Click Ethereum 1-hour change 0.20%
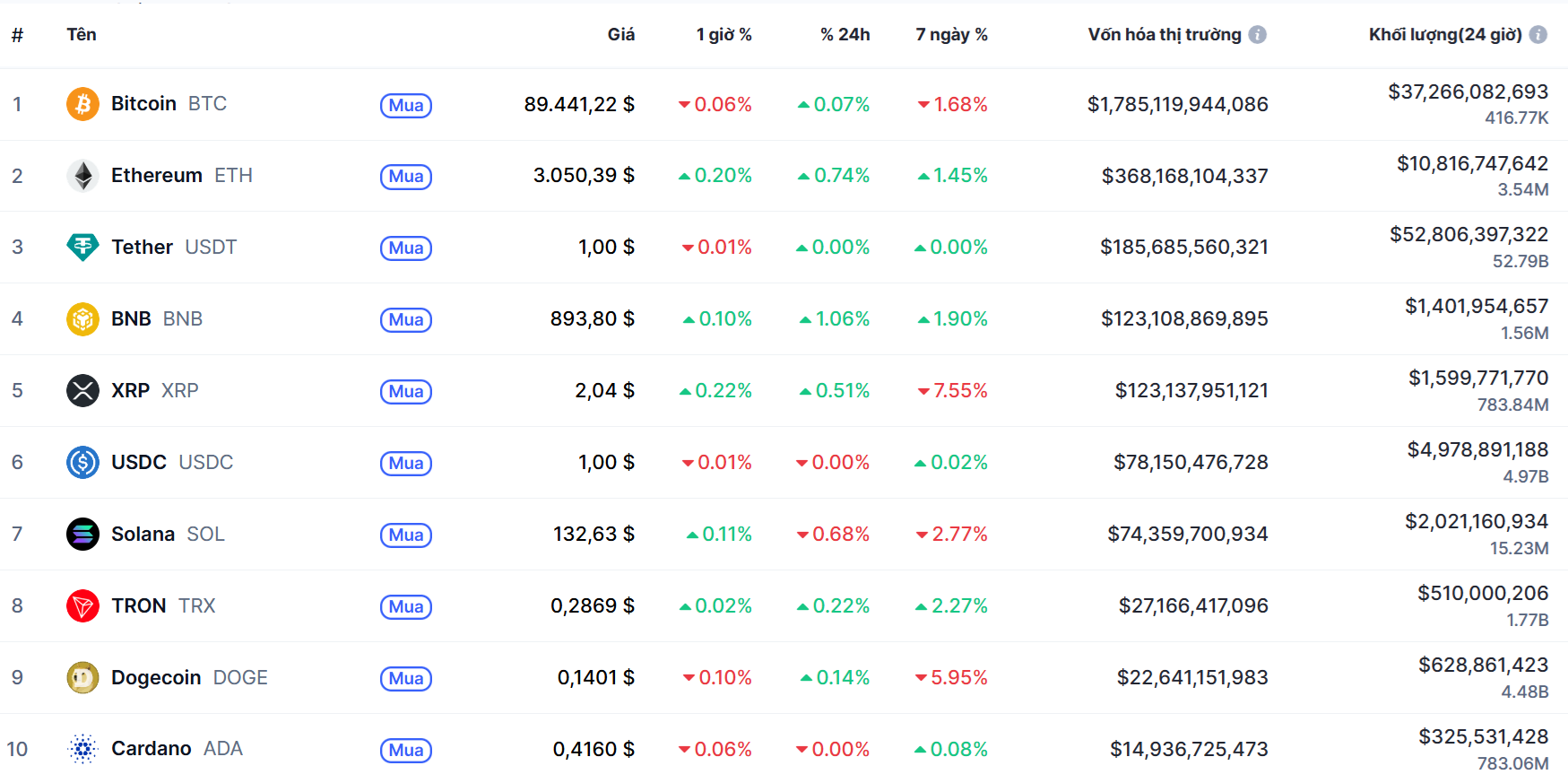1568x783 pixels. tap(715, 175)
